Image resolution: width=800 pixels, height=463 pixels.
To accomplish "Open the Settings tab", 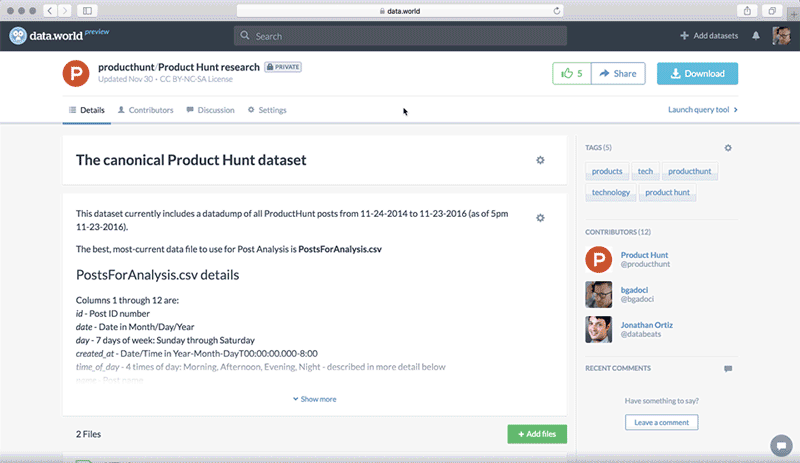I will pyautogui.click(x=266, y=110).
